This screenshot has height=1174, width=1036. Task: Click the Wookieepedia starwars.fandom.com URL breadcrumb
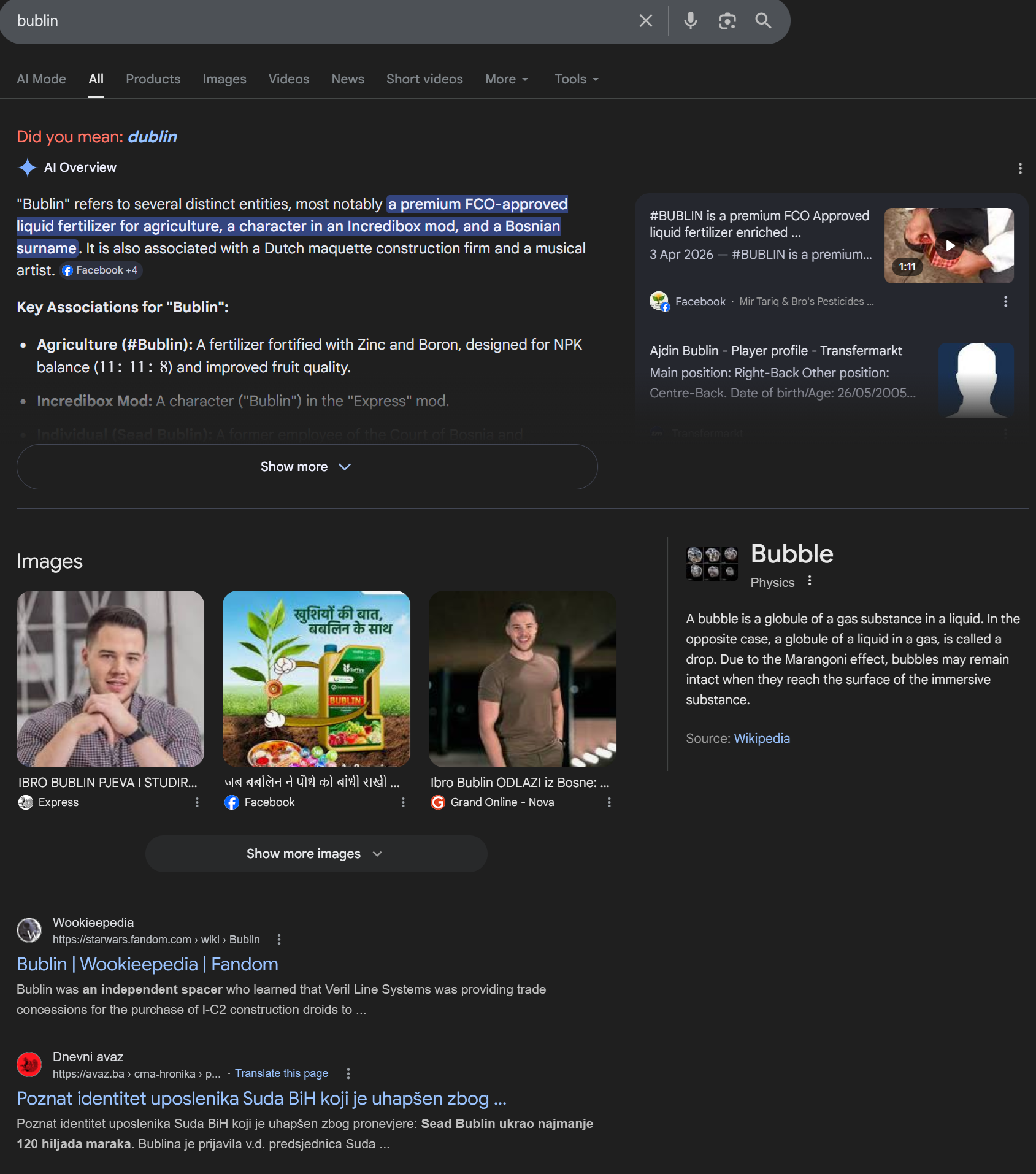point(156,940)
